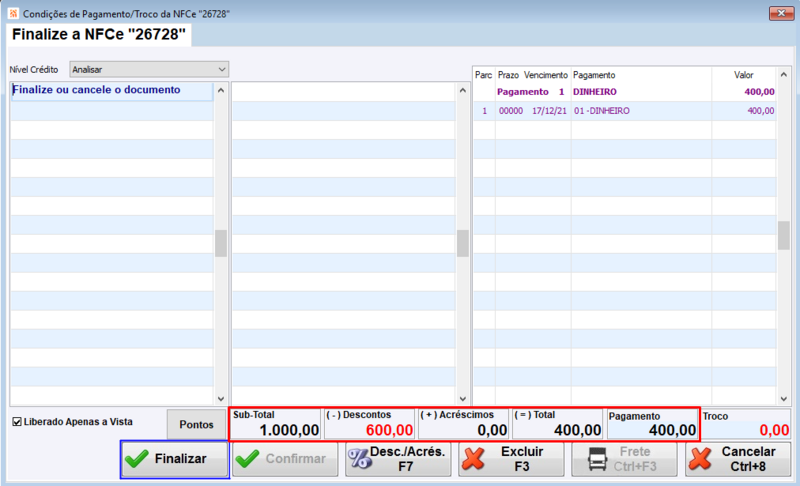Image resolution: width=800 pixels, height=486 pixels.
Task: Click the left list scrollbar thumb
Action: click(221, 243)
